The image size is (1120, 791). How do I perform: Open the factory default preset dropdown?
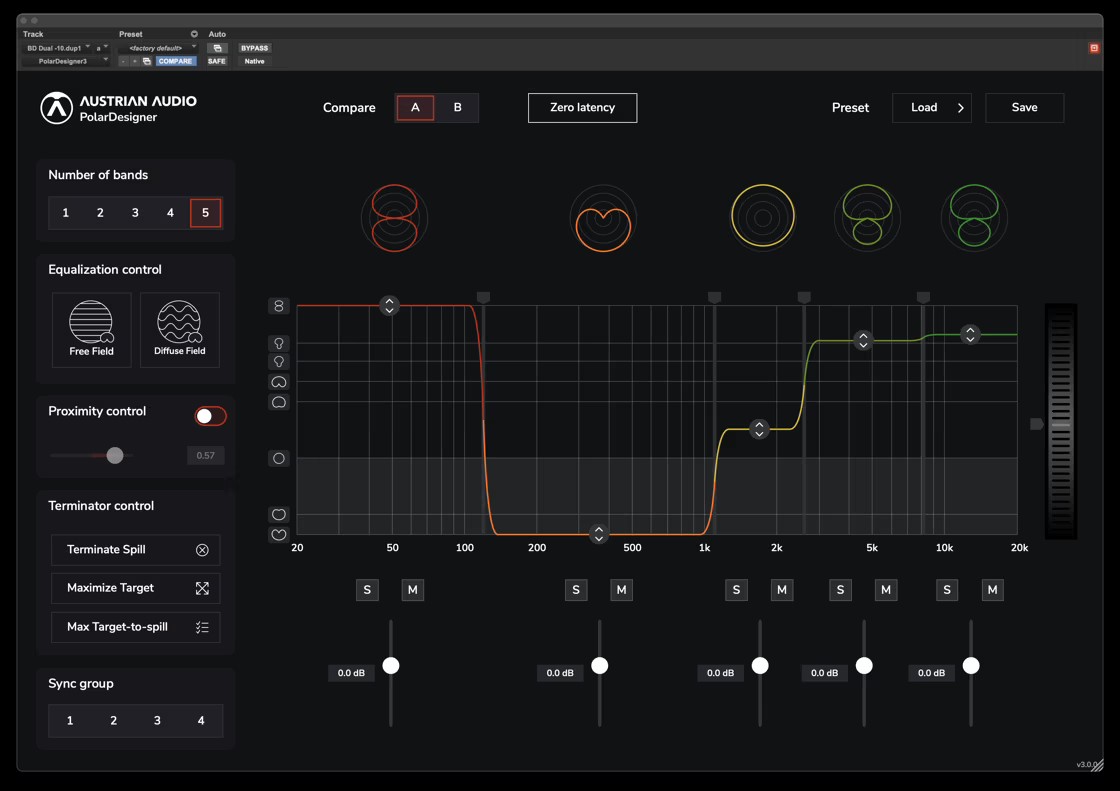click(158, 48)
